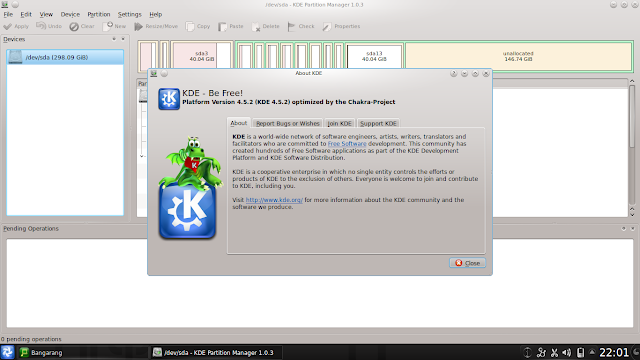Click the Copy toolbar icon

click(190, 27)
